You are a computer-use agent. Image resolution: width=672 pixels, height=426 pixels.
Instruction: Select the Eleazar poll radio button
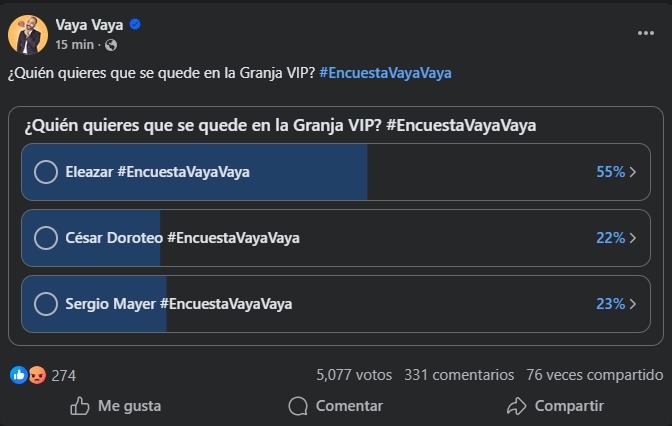46,172
